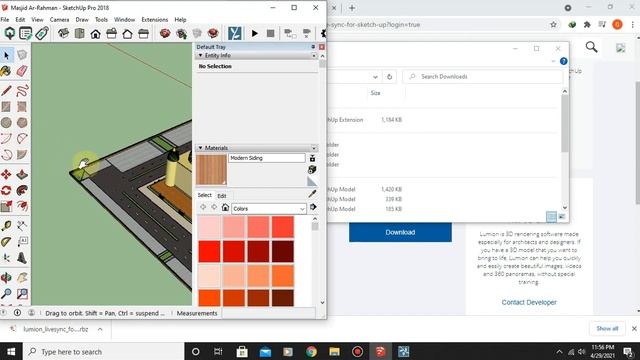
Task: Select the Zoom magnifier tool
Action: (6, 293)
